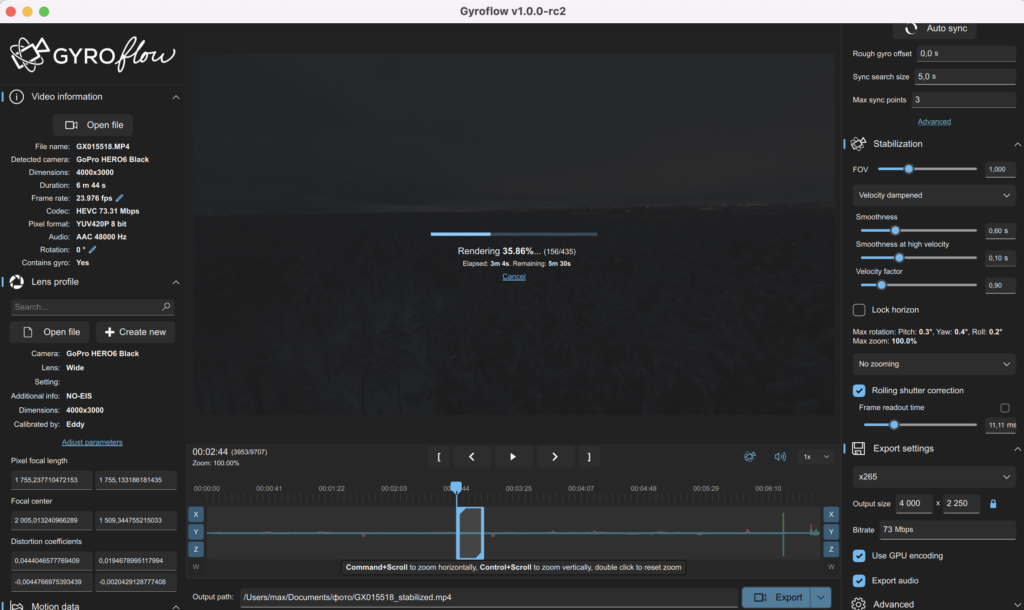Image resolution: width=1024 pixels, height=610 pixels.
Task: Click the lens search magnifier icon
Action: click(166, 306)
